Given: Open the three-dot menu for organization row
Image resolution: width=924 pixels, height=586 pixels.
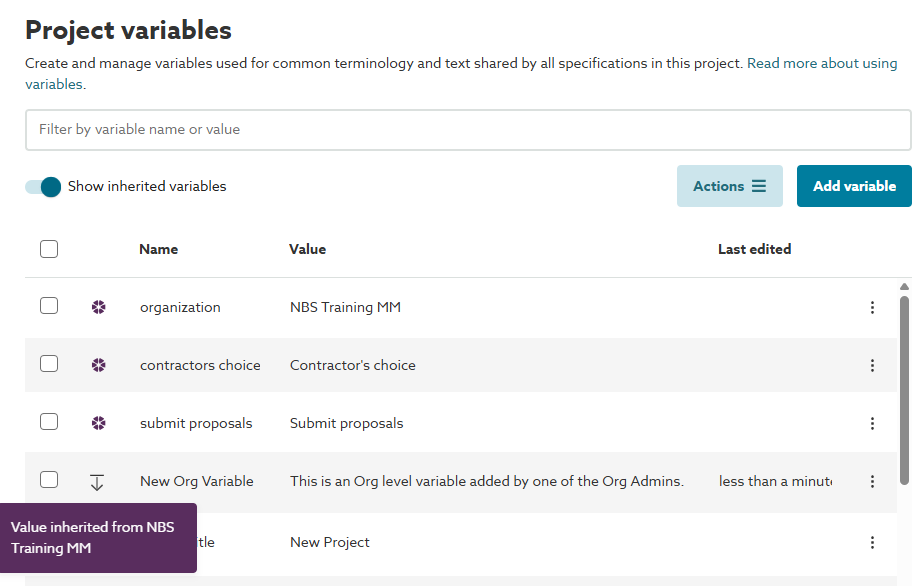Looking at the screenshot, I should pos(872,308).
